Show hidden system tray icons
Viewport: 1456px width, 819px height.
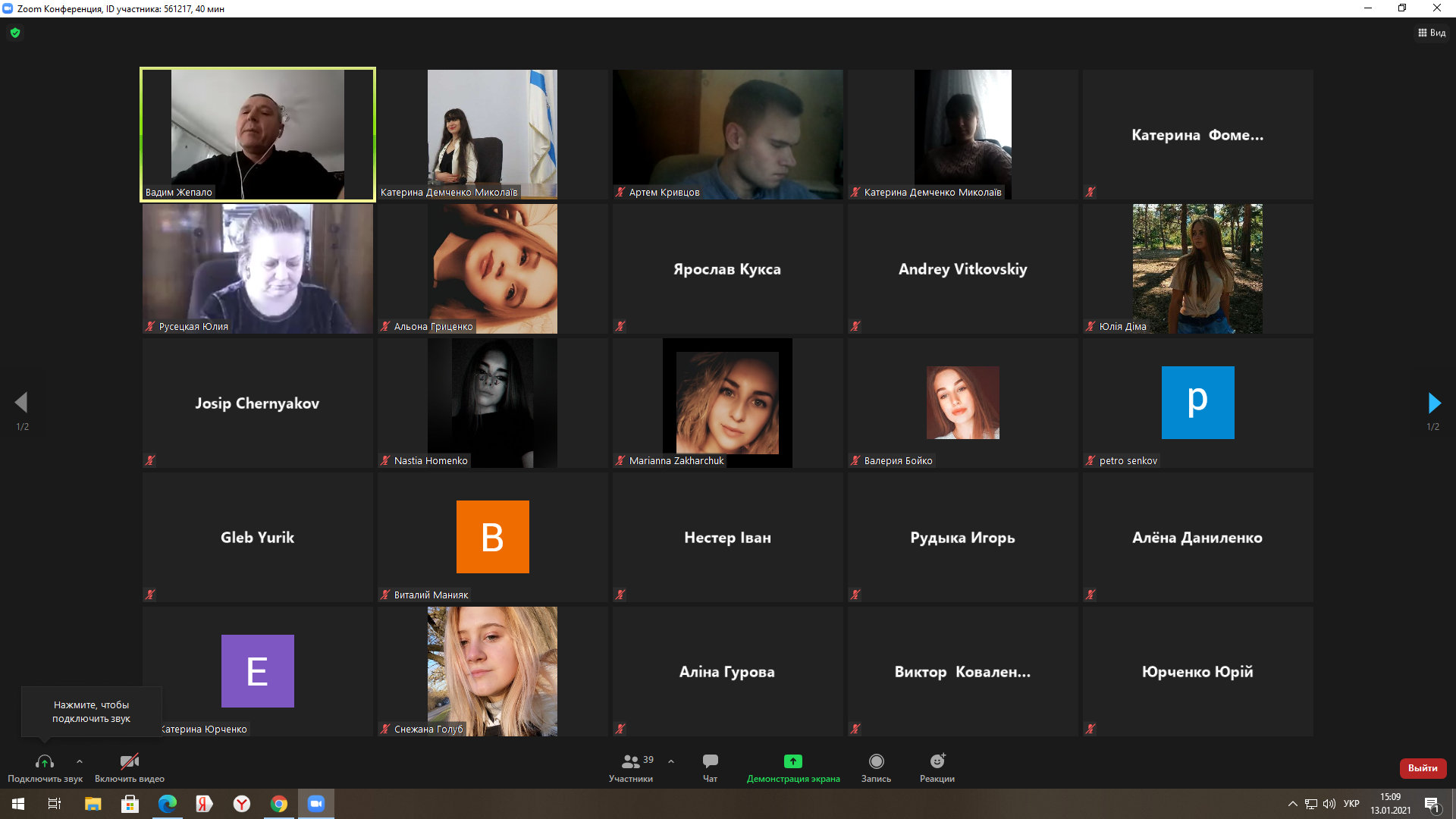coord(1292,804)
